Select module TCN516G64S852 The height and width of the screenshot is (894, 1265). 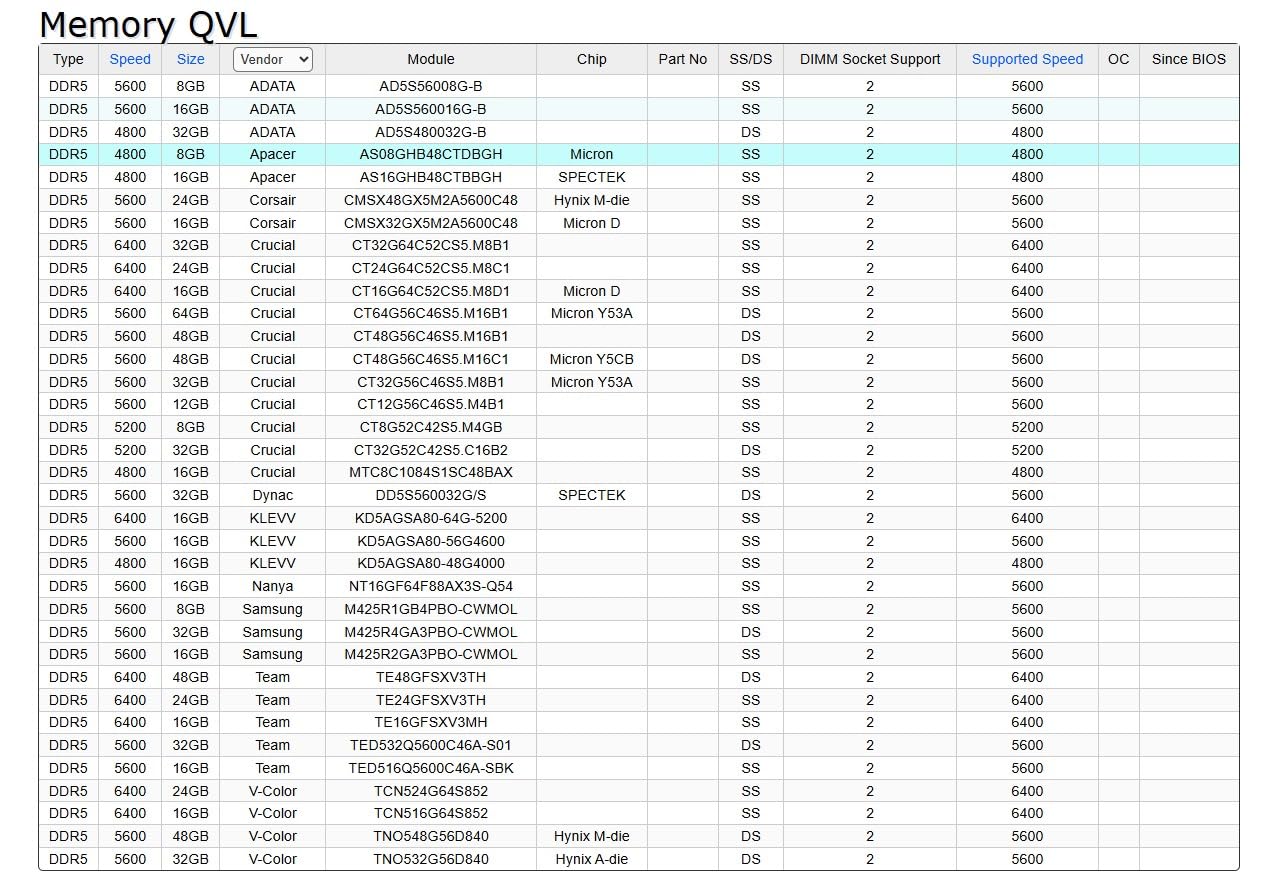[431, 813]
